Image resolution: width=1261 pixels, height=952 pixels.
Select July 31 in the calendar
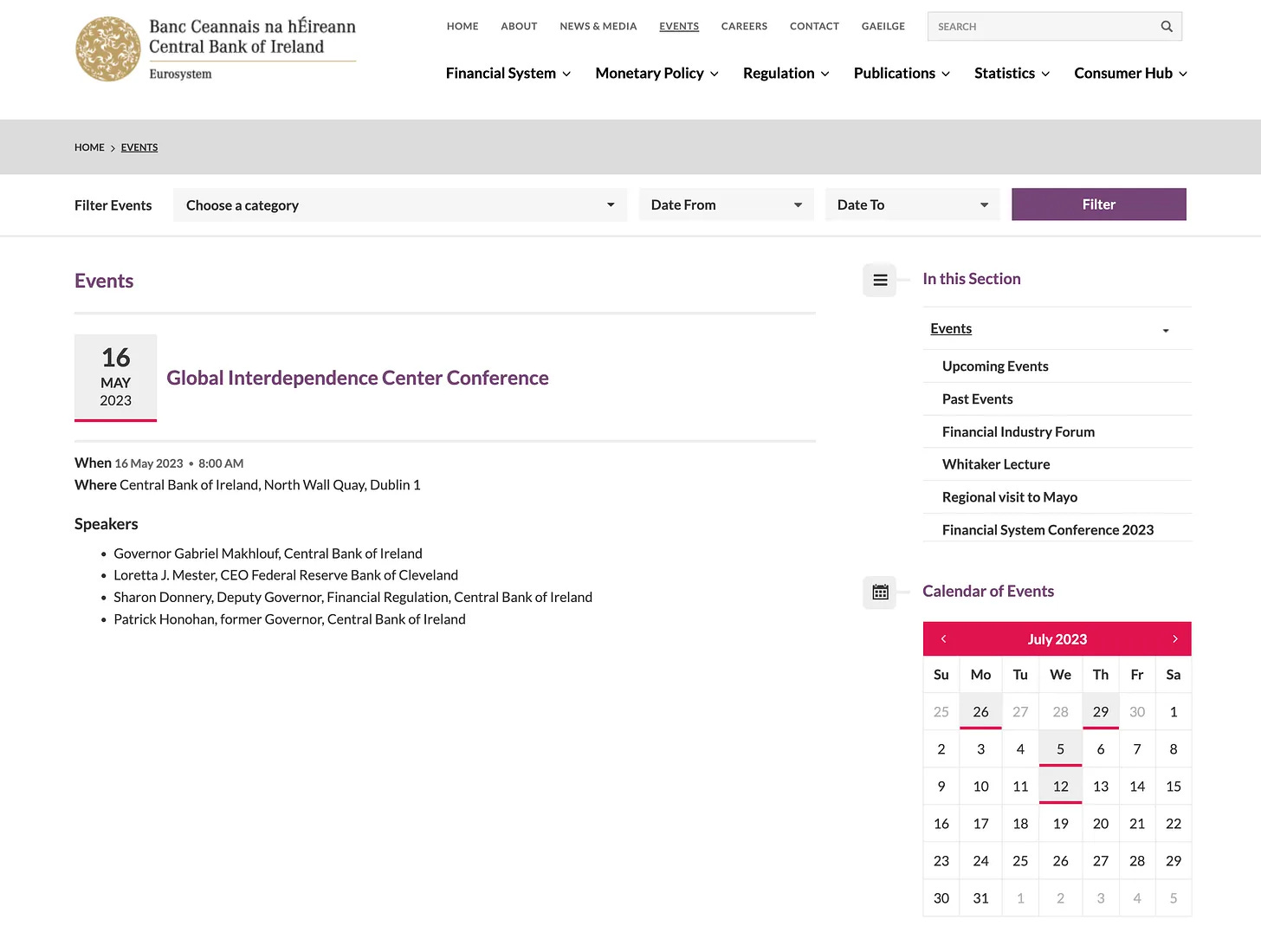(x=980, y=898)
